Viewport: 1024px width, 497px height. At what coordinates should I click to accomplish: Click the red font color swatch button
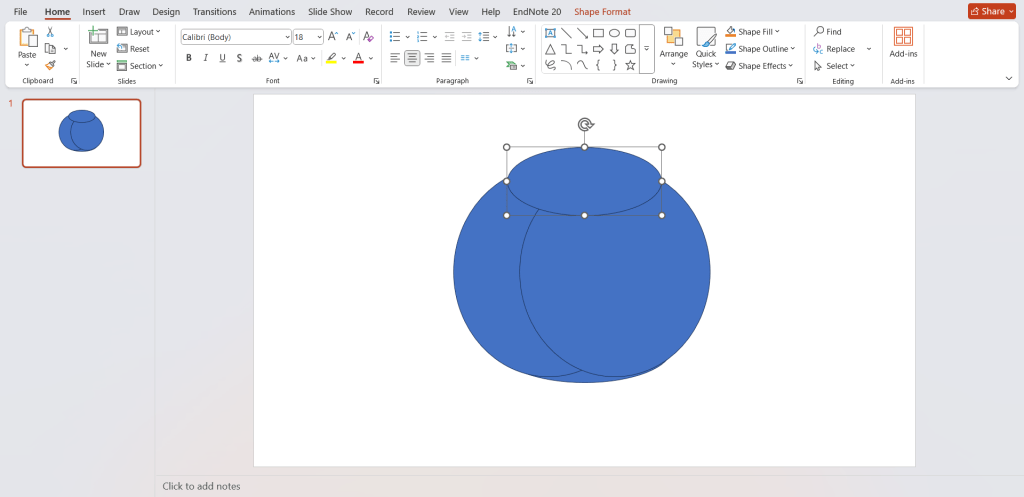coord(357,58)
